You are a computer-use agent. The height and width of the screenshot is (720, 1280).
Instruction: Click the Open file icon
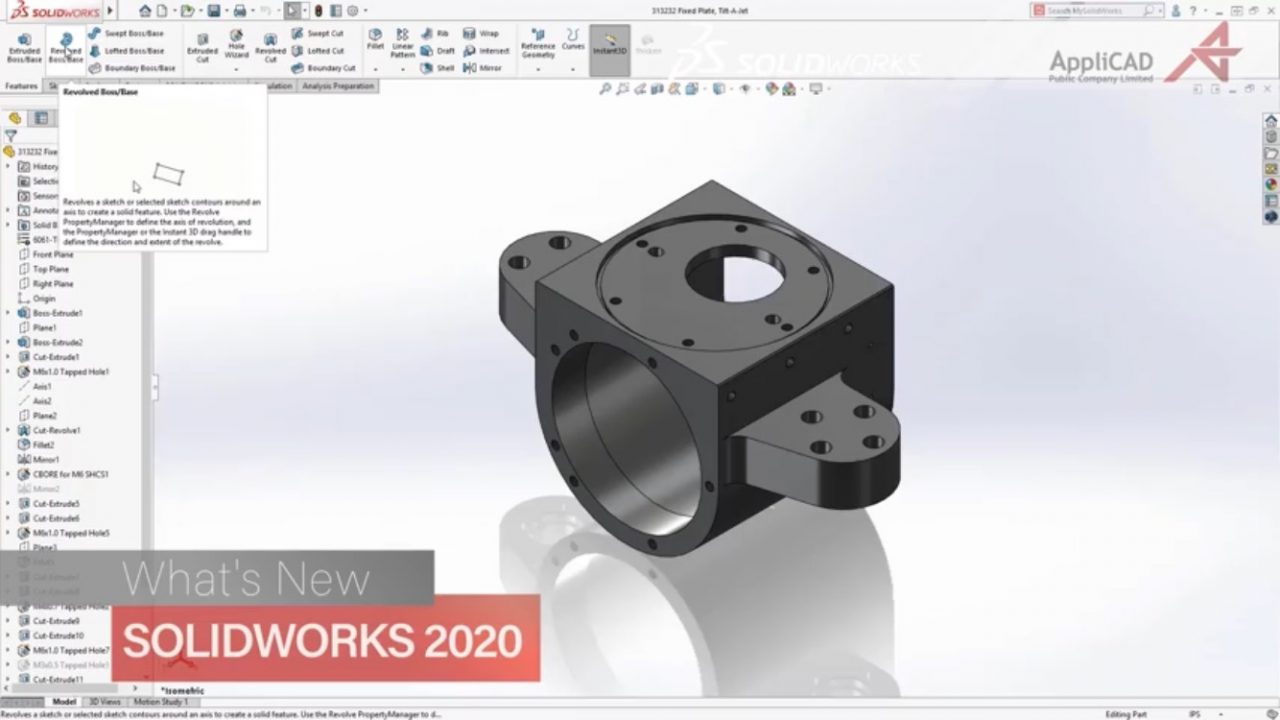pyautogui.click(x=187, y=11)
